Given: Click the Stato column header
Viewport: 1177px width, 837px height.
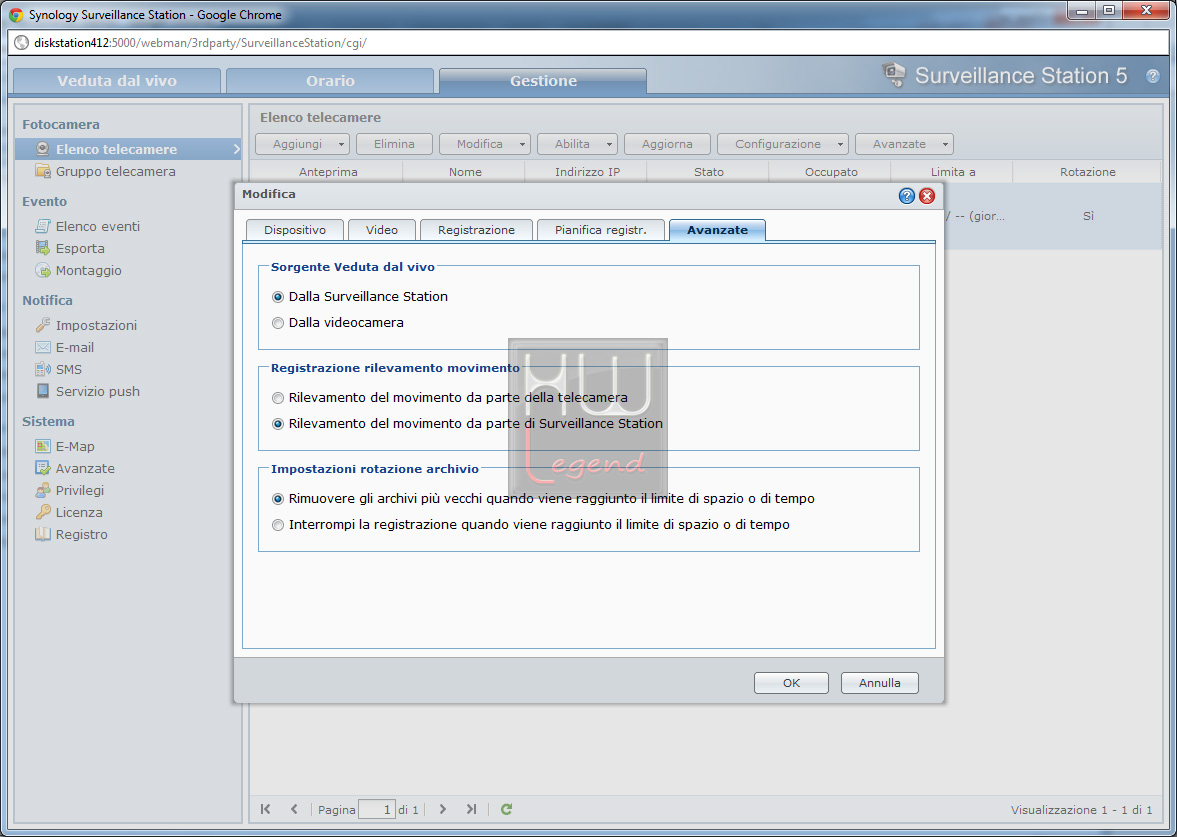Looking at the screenshot, I should tap(709, 172).
